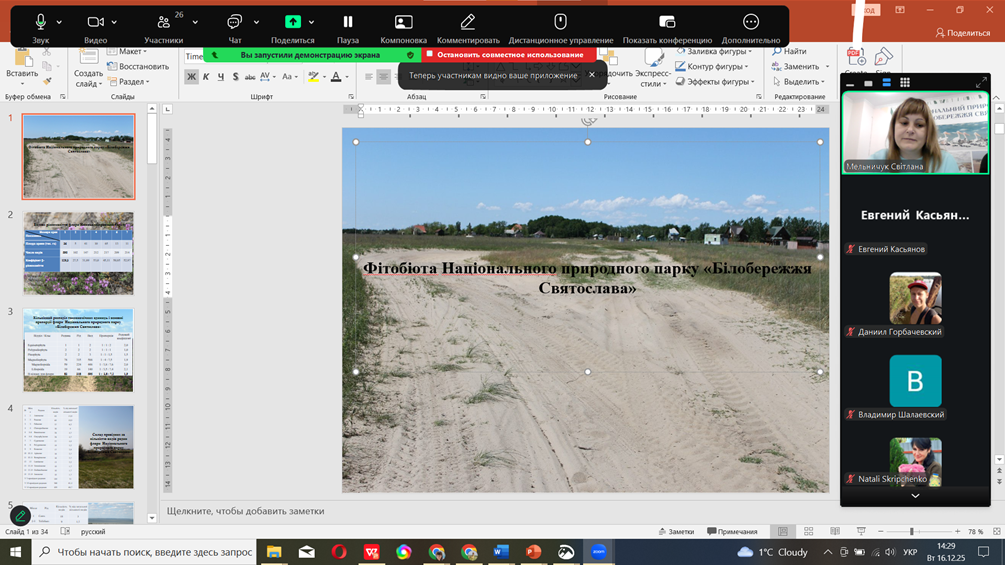Viewport: 1006px width, 565px height.
Task: Click Остановить совместное использование button
Action: [x=509, y=55]
